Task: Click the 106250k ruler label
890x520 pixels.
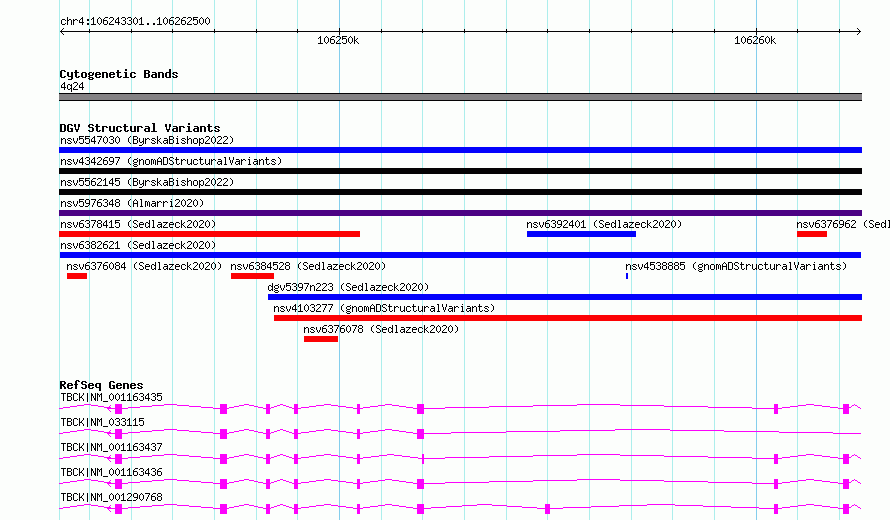Action: (x=338, y=40)
